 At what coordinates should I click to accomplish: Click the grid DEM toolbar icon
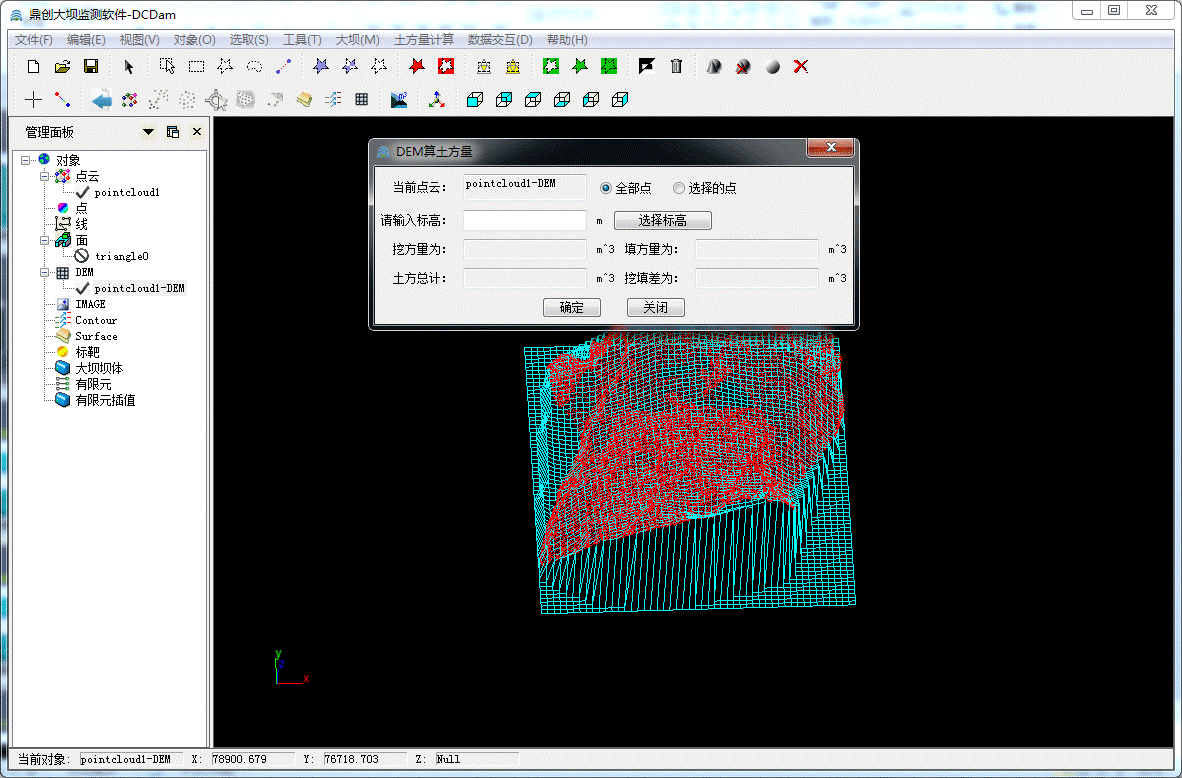[x=361, y=99]
